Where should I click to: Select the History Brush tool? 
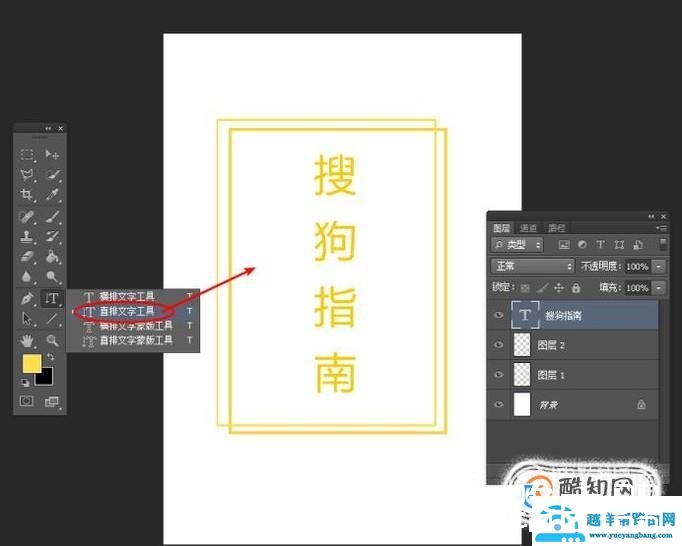pyautogui.click(x=53, y=237)
